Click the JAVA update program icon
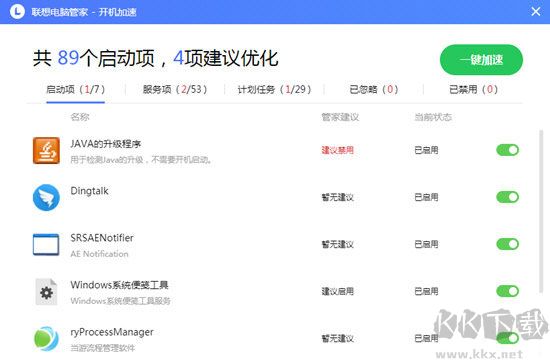This screenshot has height=361, width=550. tap(46, 151)
